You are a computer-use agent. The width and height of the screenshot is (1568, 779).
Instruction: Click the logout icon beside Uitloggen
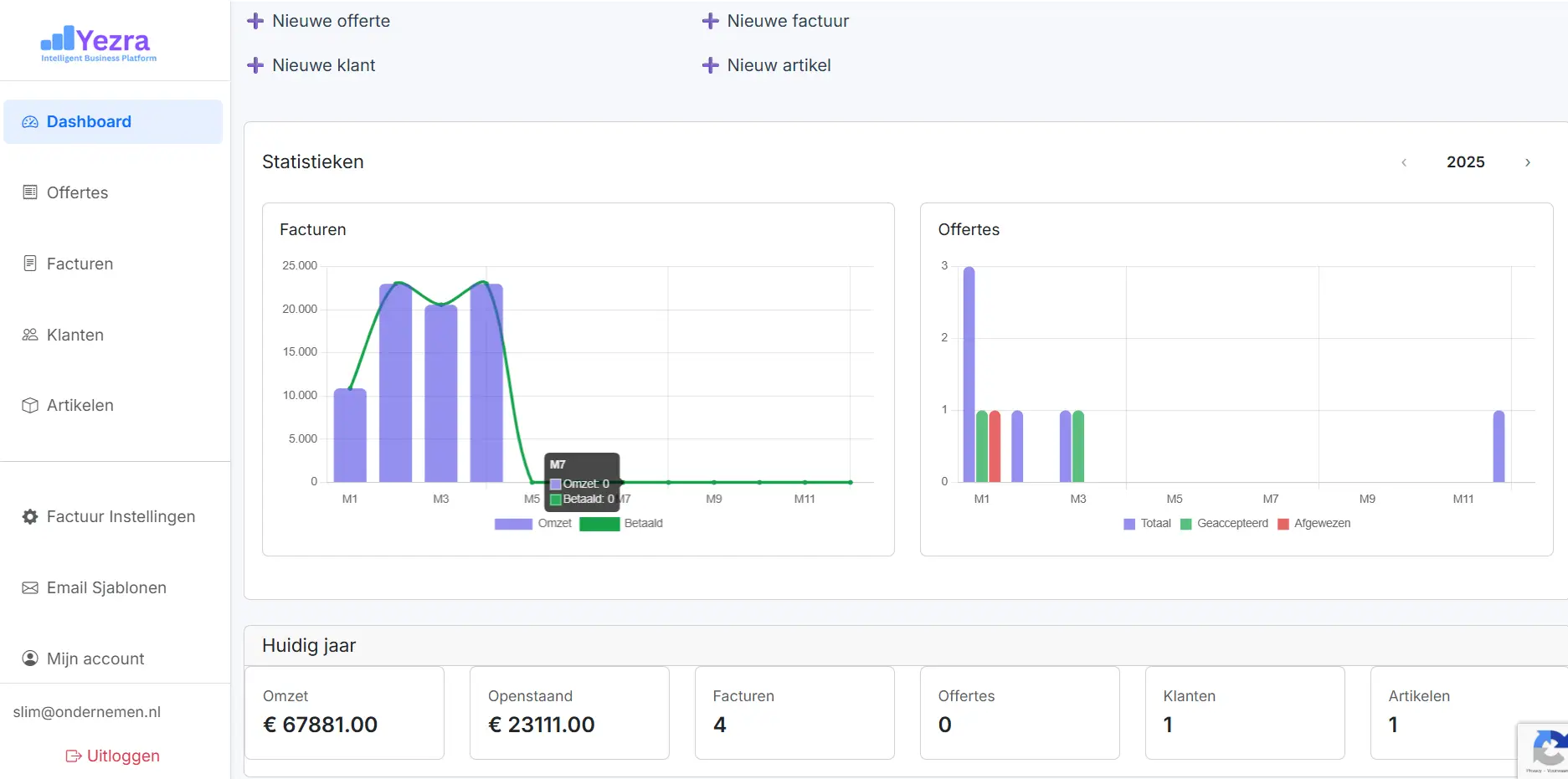tap(73, 755)
